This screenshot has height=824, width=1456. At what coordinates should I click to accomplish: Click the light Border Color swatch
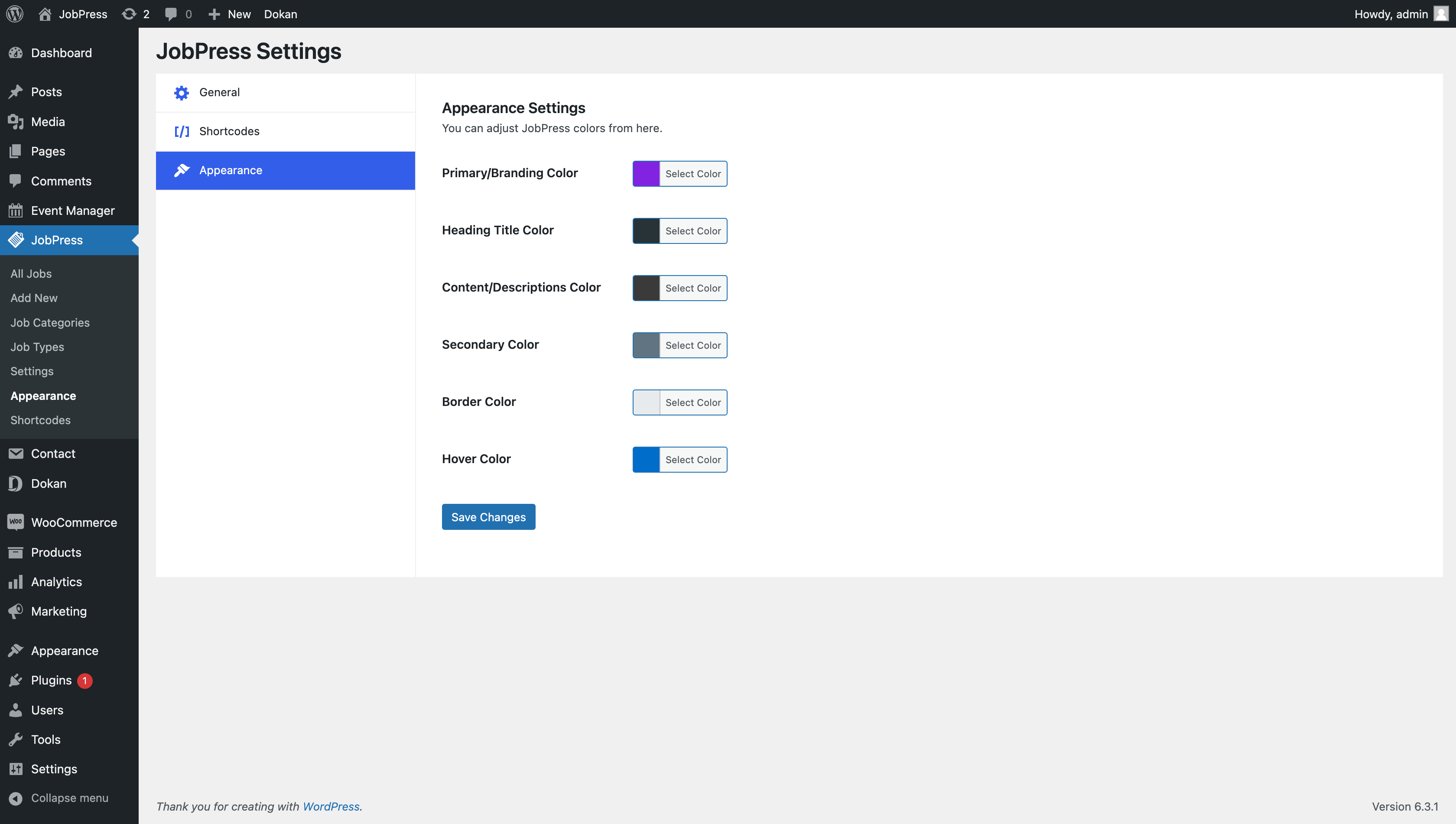[646, 402]
